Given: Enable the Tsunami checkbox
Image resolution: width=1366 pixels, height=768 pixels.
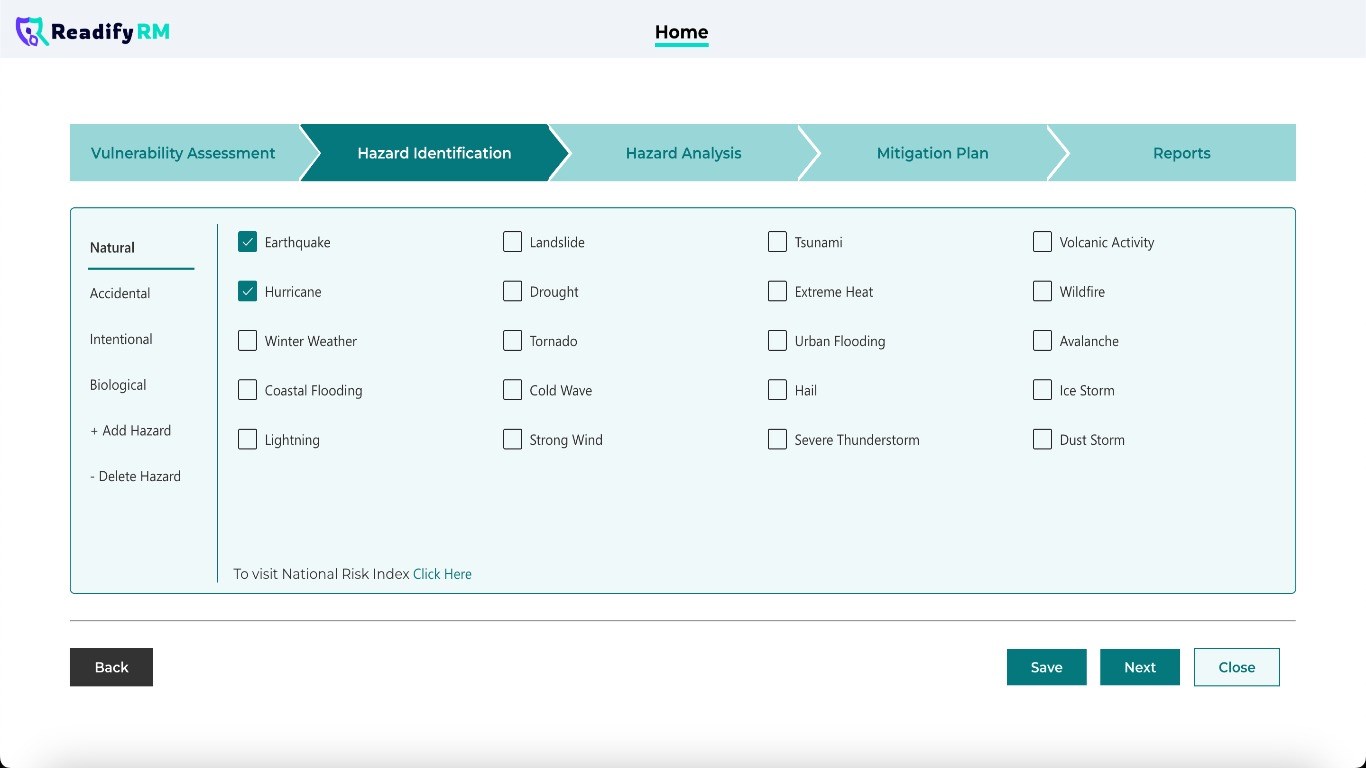Looking at the screenshot, I should coord(777,242).
